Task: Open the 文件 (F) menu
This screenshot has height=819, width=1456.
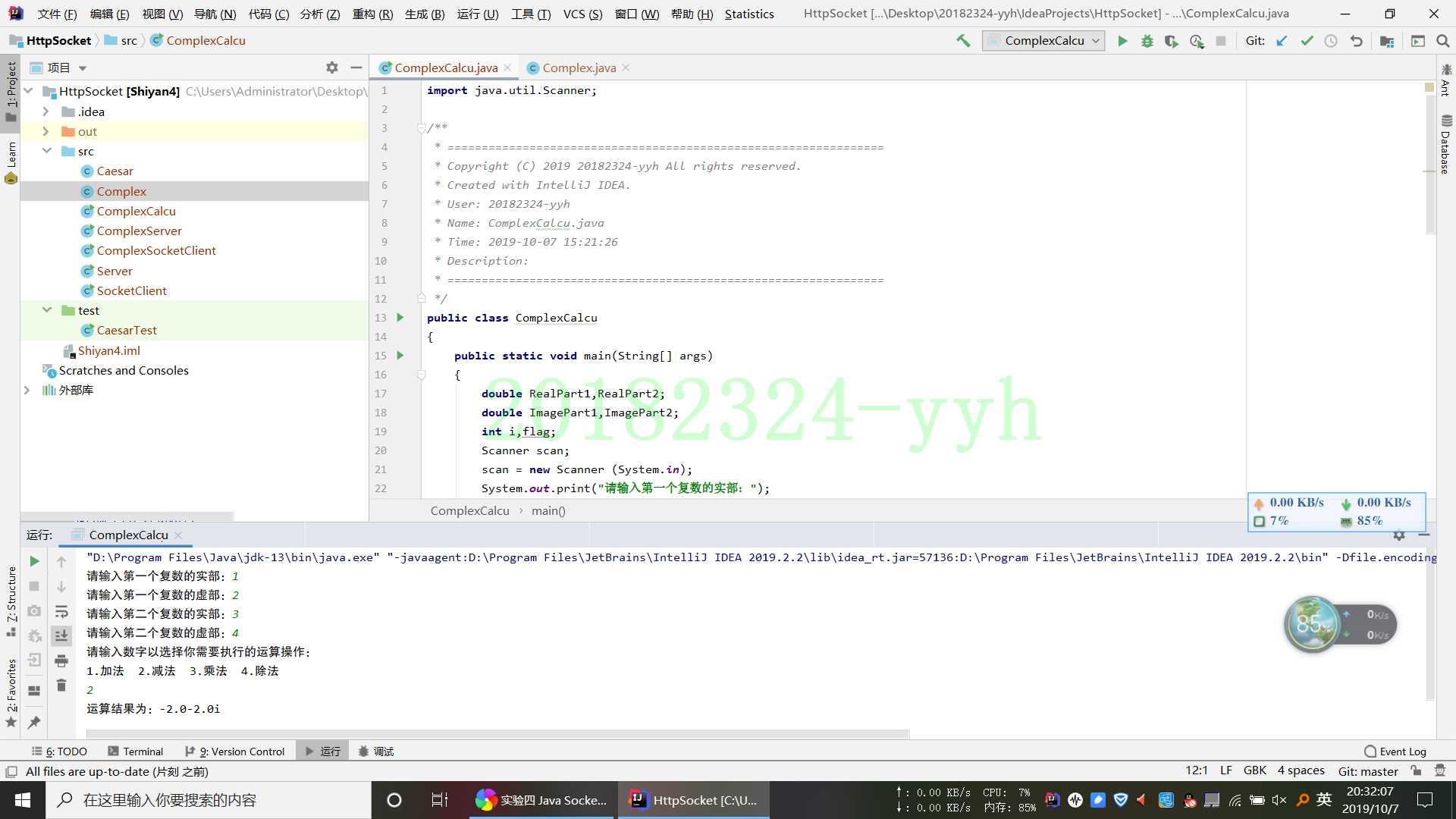Action: (57, 14)
